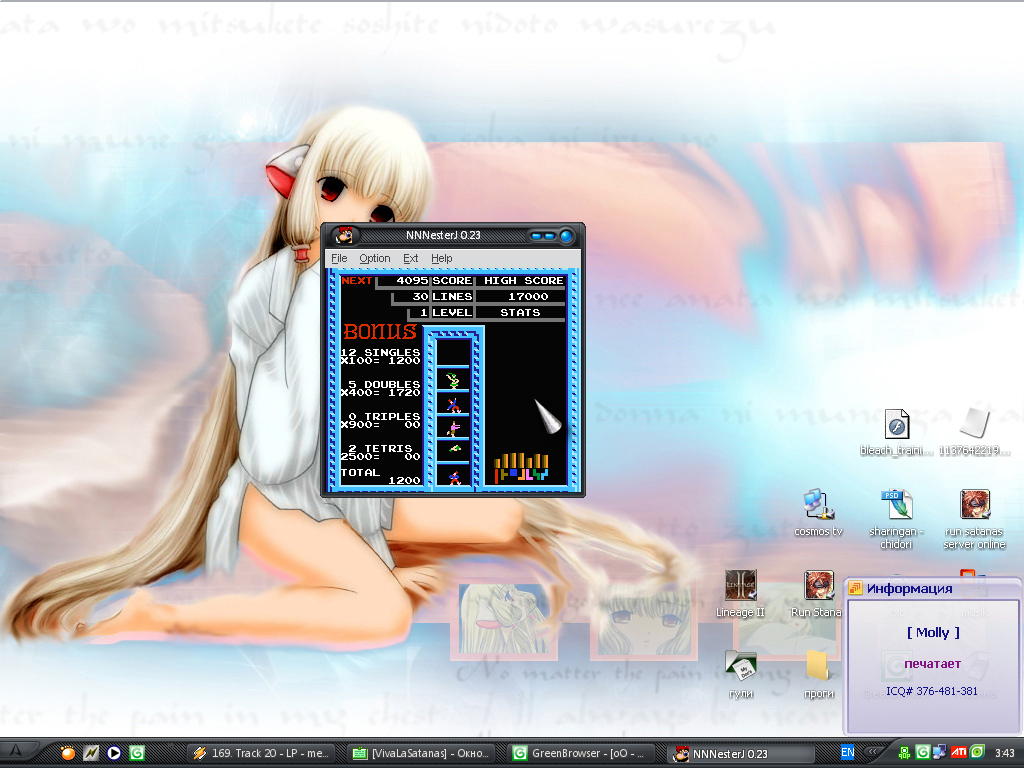The image size is (1024, 768).
Task: Switch to the [VivaLaSatanas] taskbar window button
Action: tap(422, 753)
